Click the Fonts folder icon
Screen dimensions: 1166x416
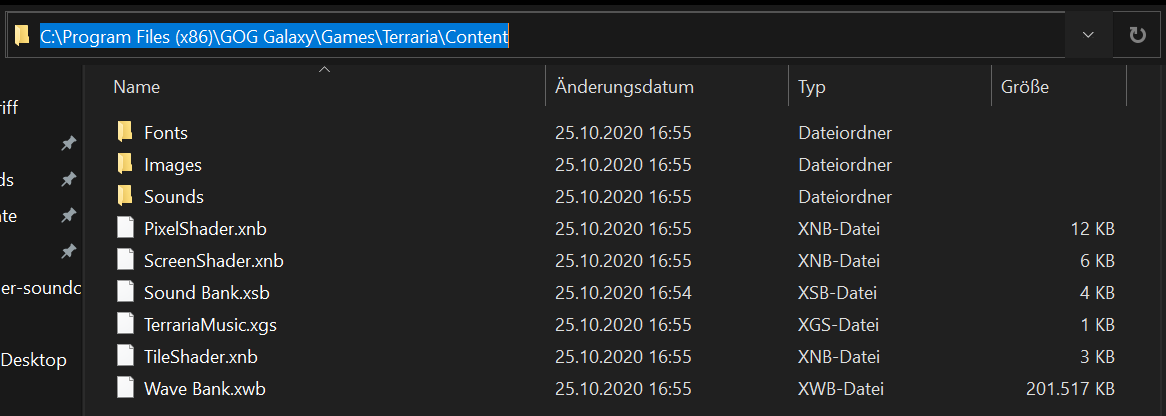pyautogui.click(x=125, y=132)
